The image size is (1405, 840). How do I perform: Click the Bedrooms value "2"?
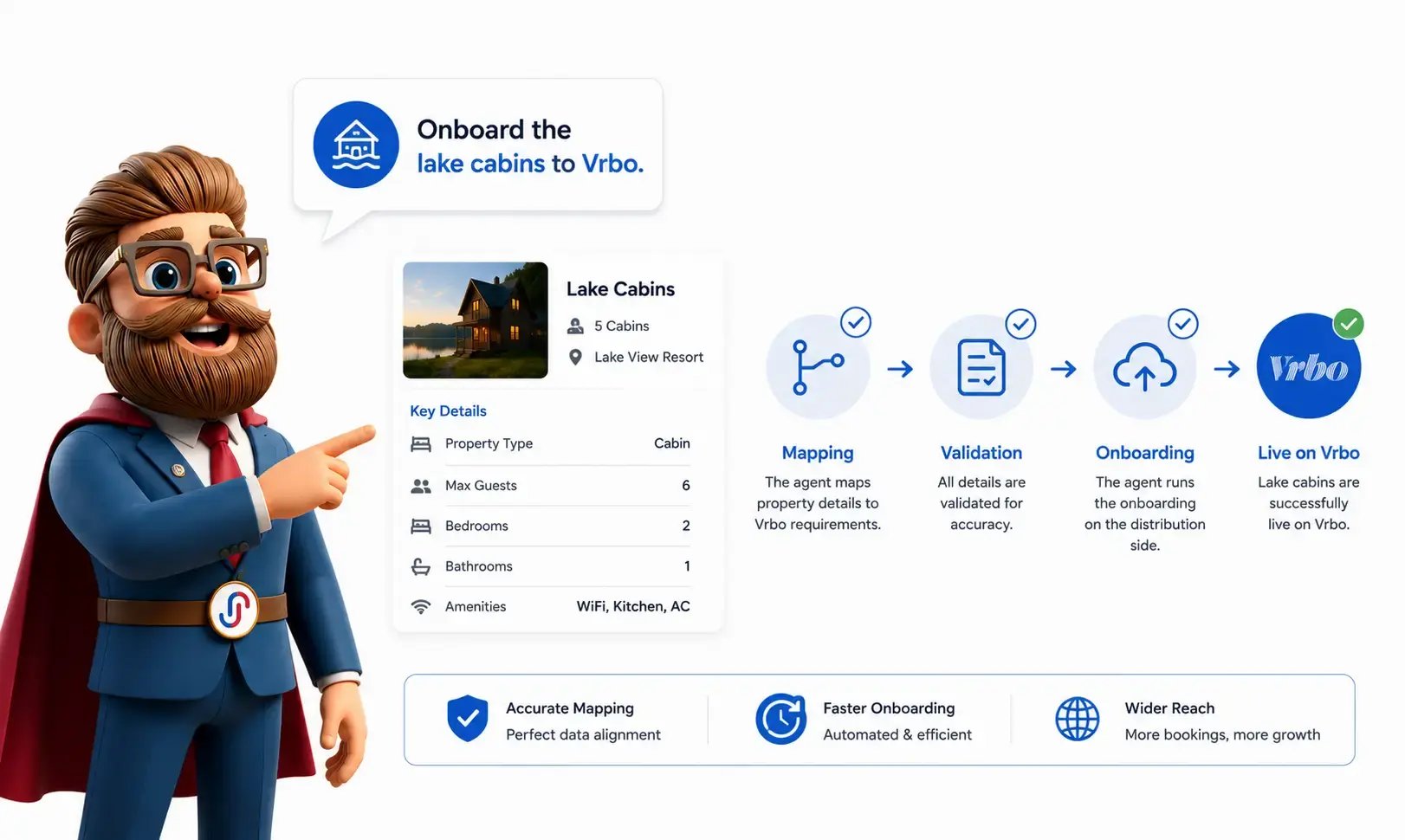pos(686,526)
